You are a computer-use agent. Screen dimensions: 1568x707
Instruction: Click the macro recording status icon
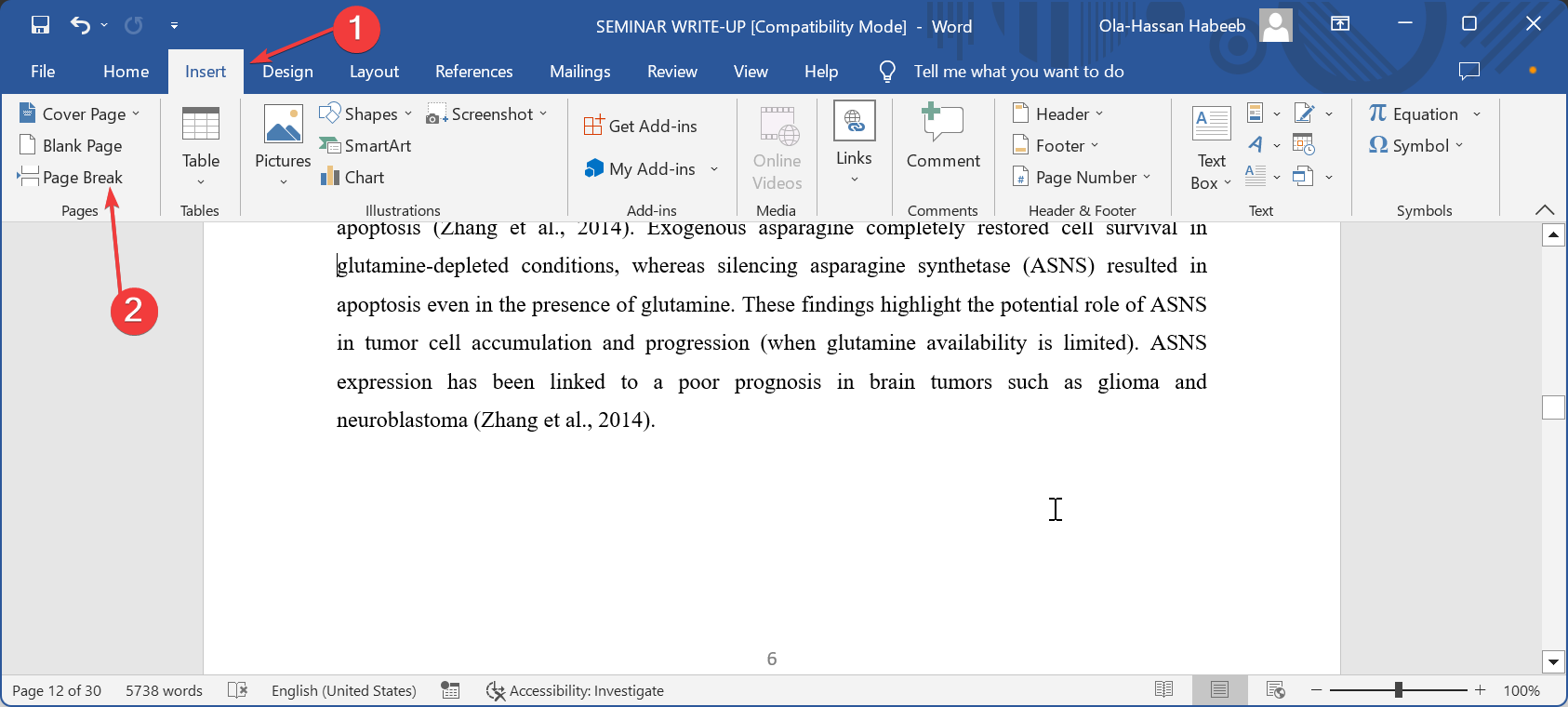point(451,690)
